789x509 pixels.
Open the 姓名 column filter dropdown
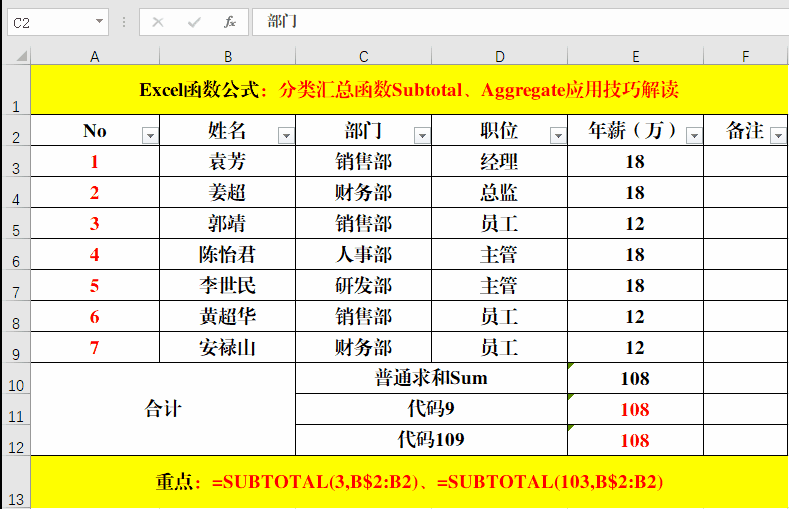coord(286,135)
